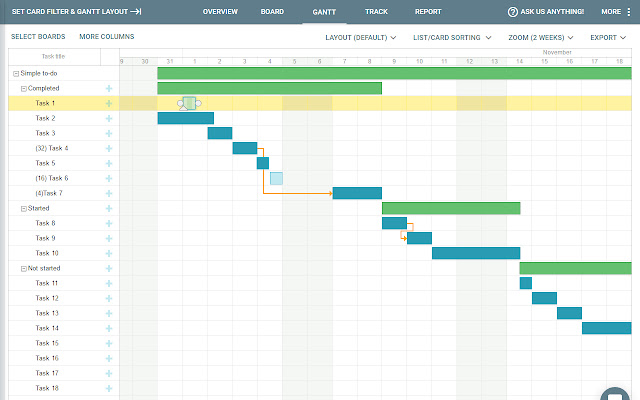
Task: Click the plus icon beside Task 18
Action: coord(109,389)
